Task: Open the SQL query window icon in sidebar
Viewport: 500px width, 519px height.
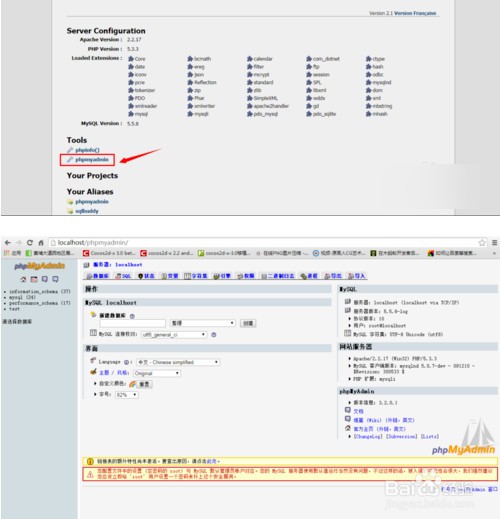Action: coord(34,279)
